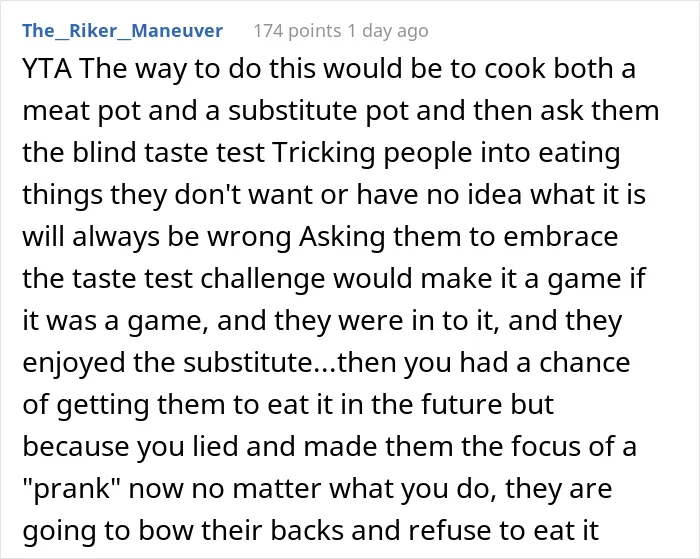
Task: Open The_Riker_Maneuver user profile link
Action: point(122,31)
